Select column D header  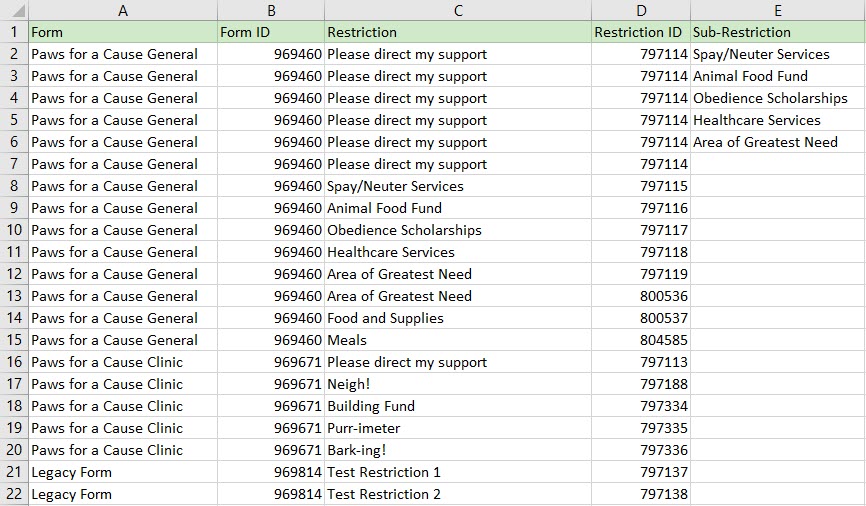[641, 10]
